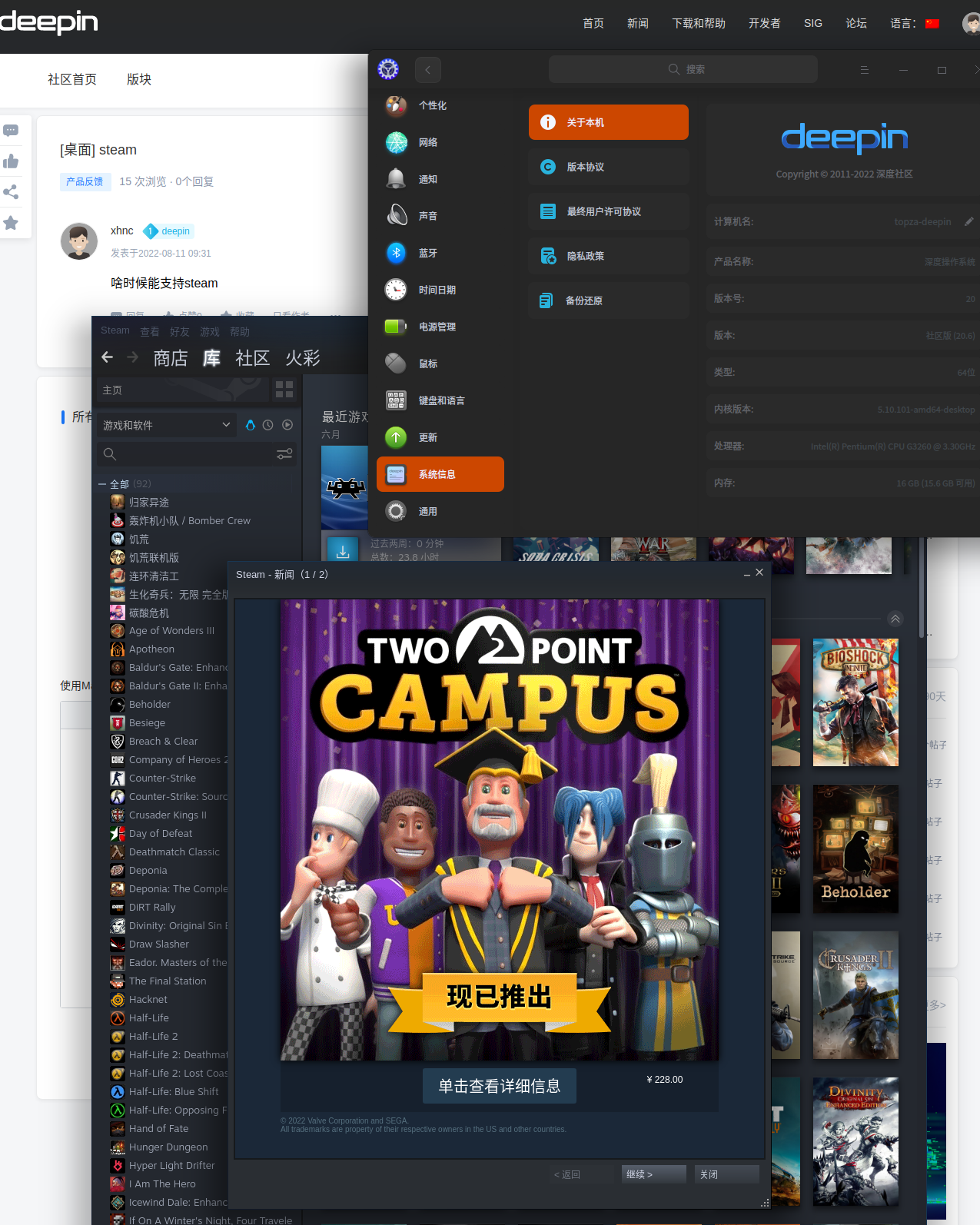Click download icon on recent game card
Screen dimensions: 980x1225
tap(343, 551)
